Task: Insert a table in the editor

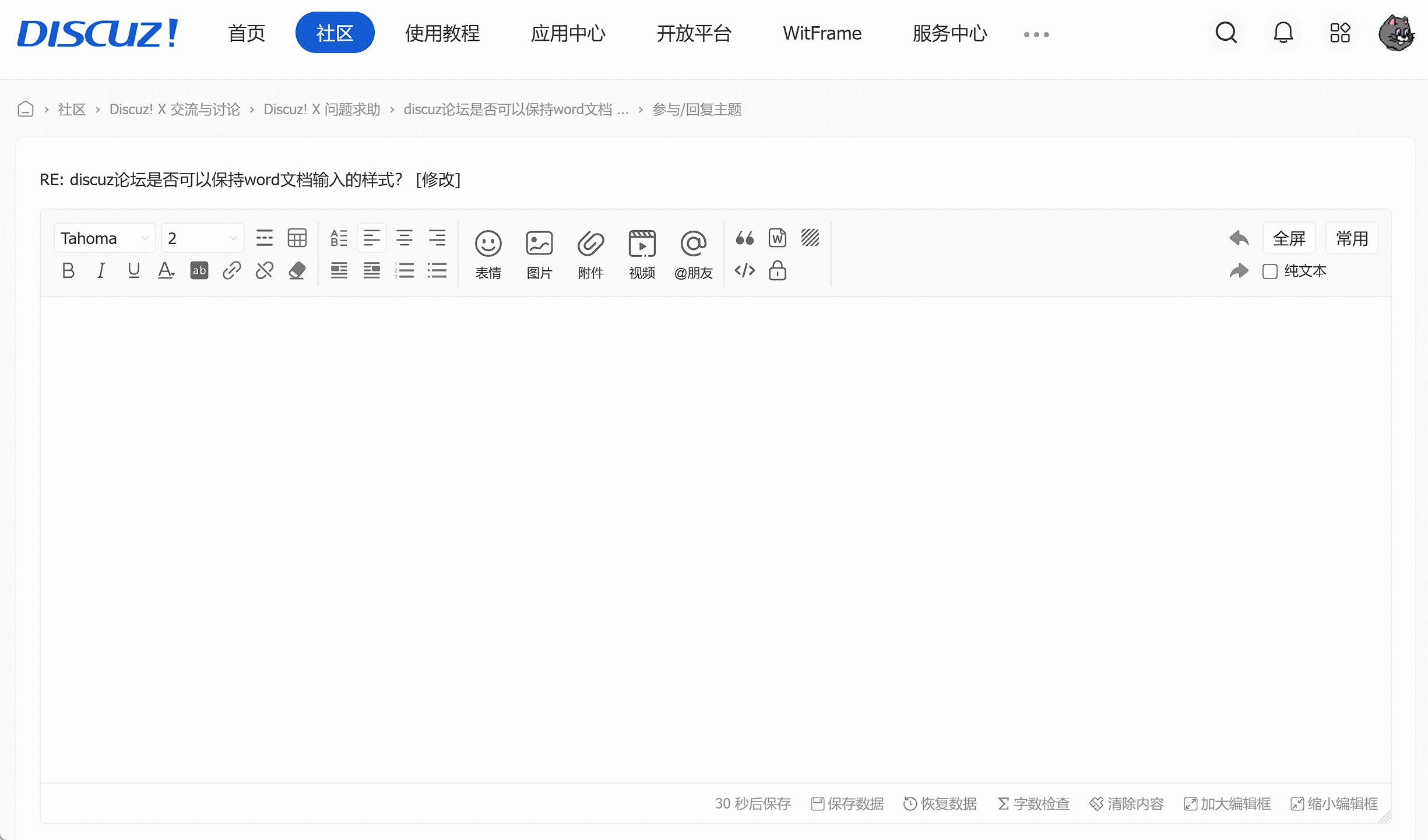Action: point(297,238)
